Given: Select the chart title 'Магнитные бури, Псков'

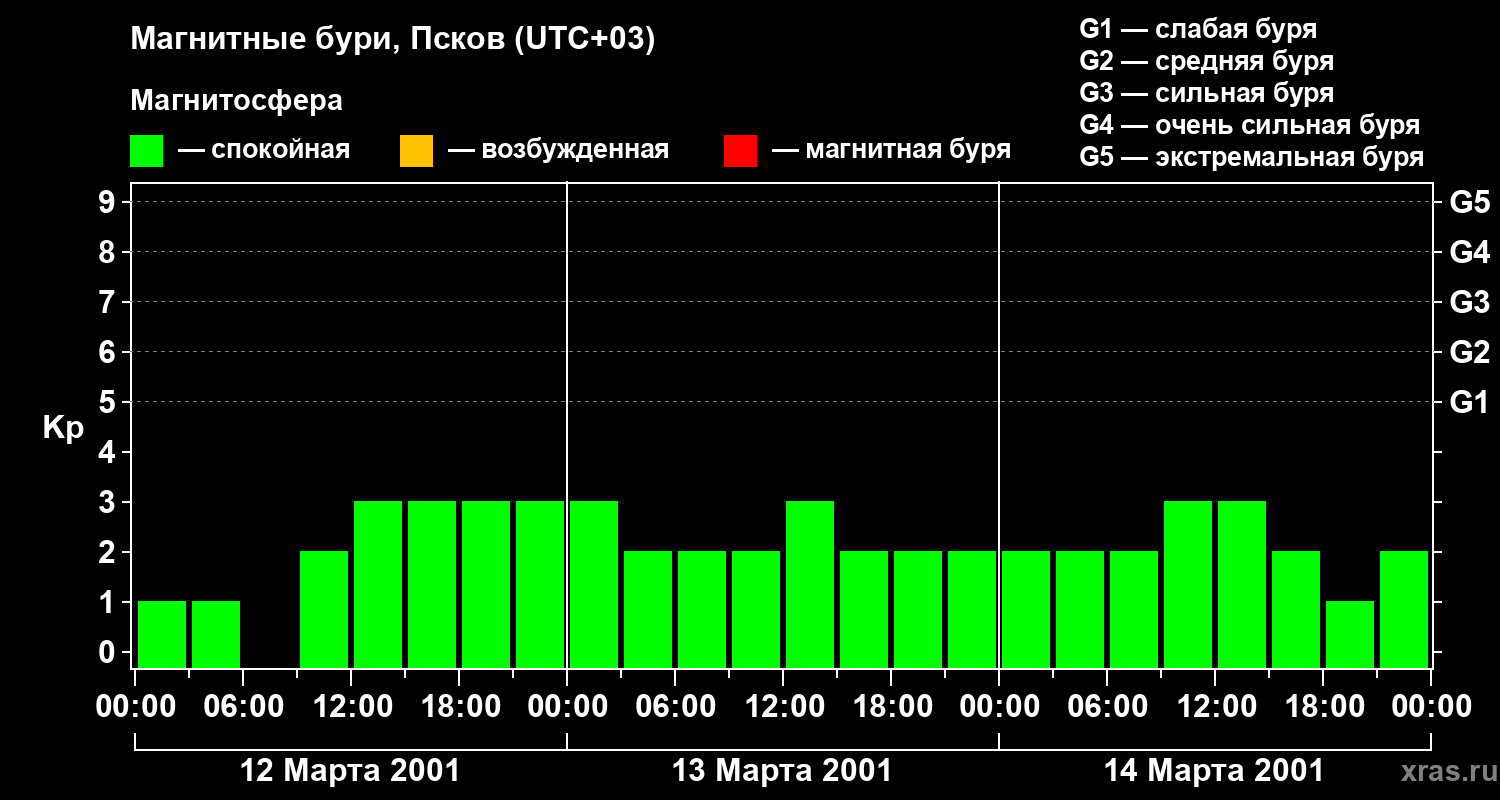Looking at the screenshot, I should coord(392,40).
